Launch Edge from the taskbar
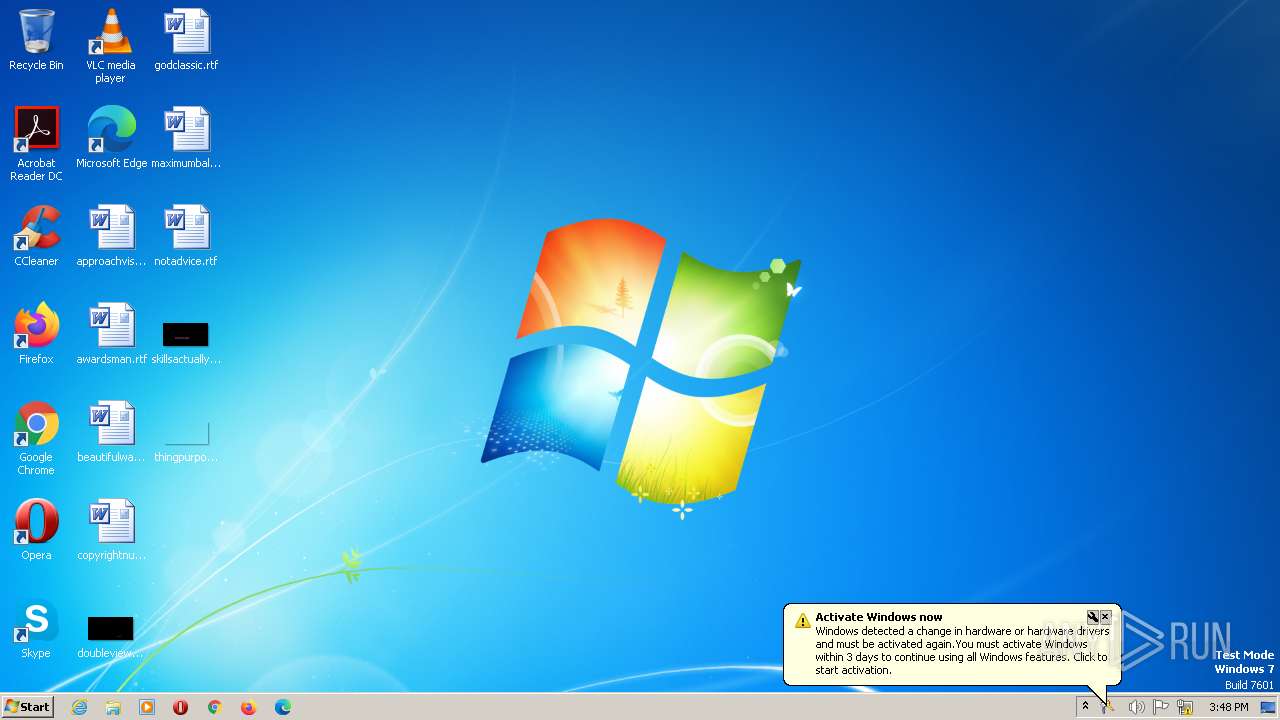Viewport: 1280px width, 720px height. pos(283,707)
